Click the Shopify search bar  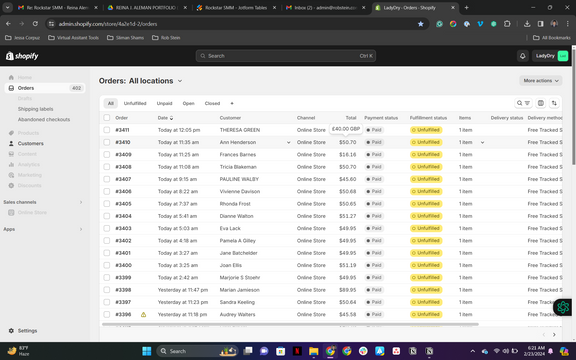point(285,56)
